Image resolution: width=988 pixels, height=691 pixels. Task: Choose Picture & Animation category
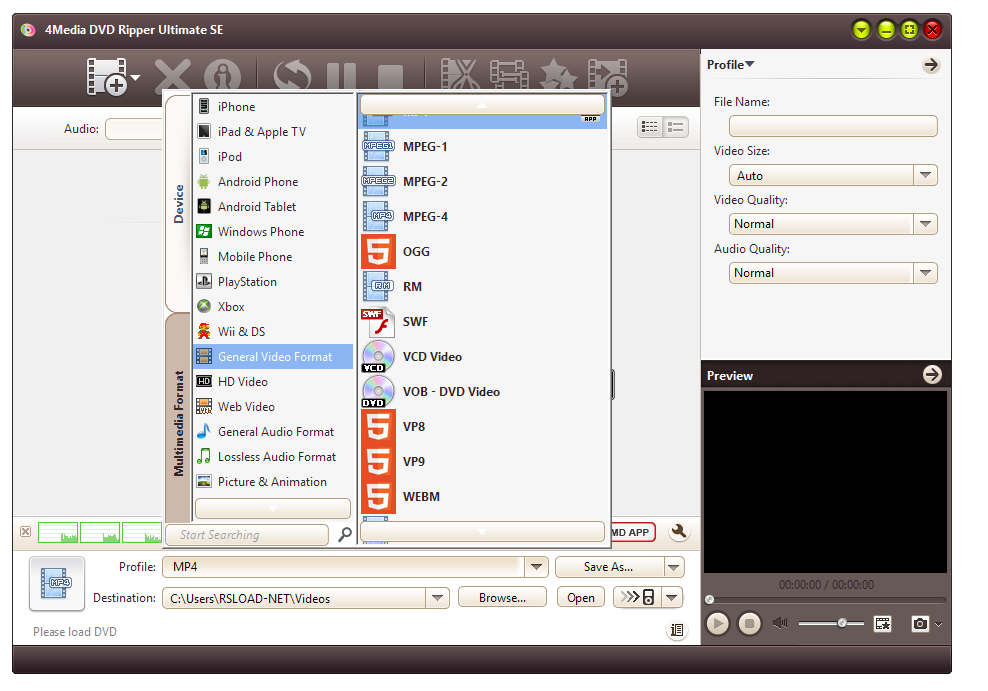pyautogui.click(x=273, y=482)
